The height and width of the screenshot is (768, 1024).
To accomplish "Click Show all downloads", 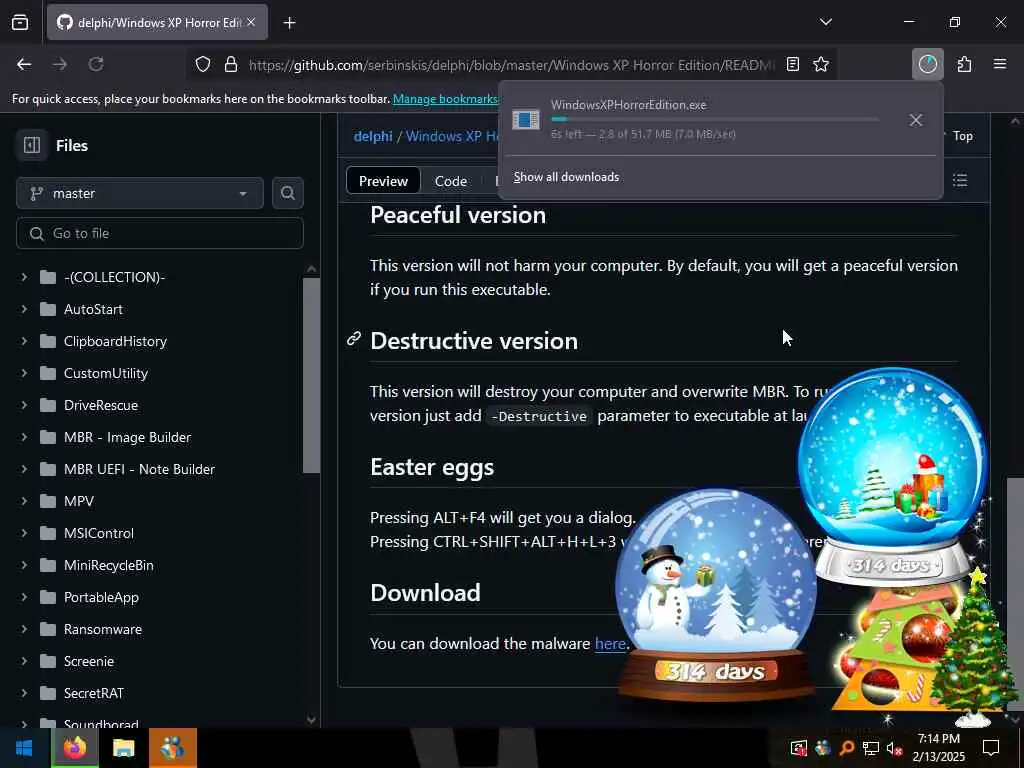I will 566,177.
